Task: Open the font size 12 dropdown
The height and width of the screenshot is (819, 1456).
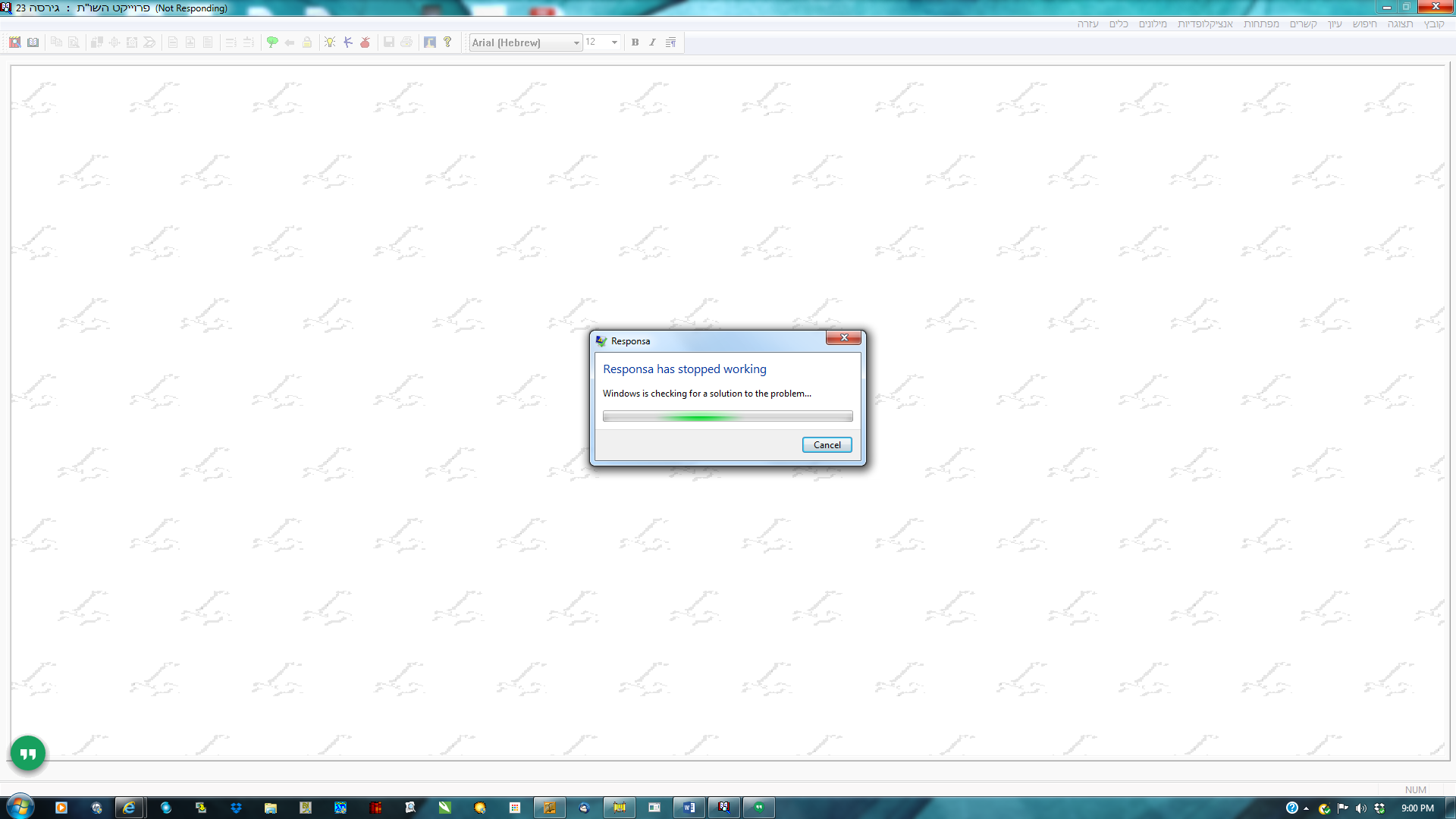Action: (x=614, y=42)
